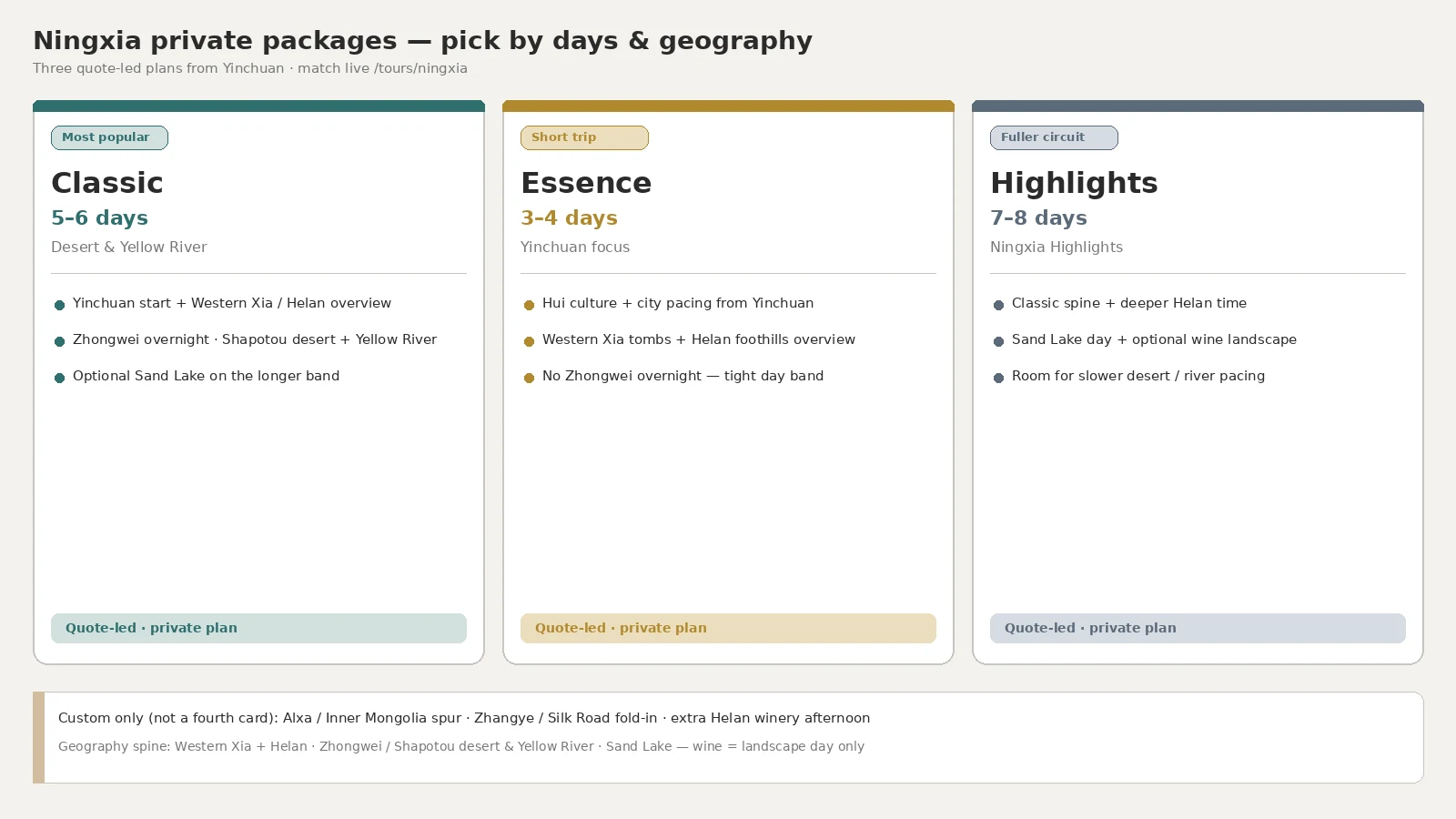Click the 7–8 days duration text

pyautogui.click(x=1038, y=218)
